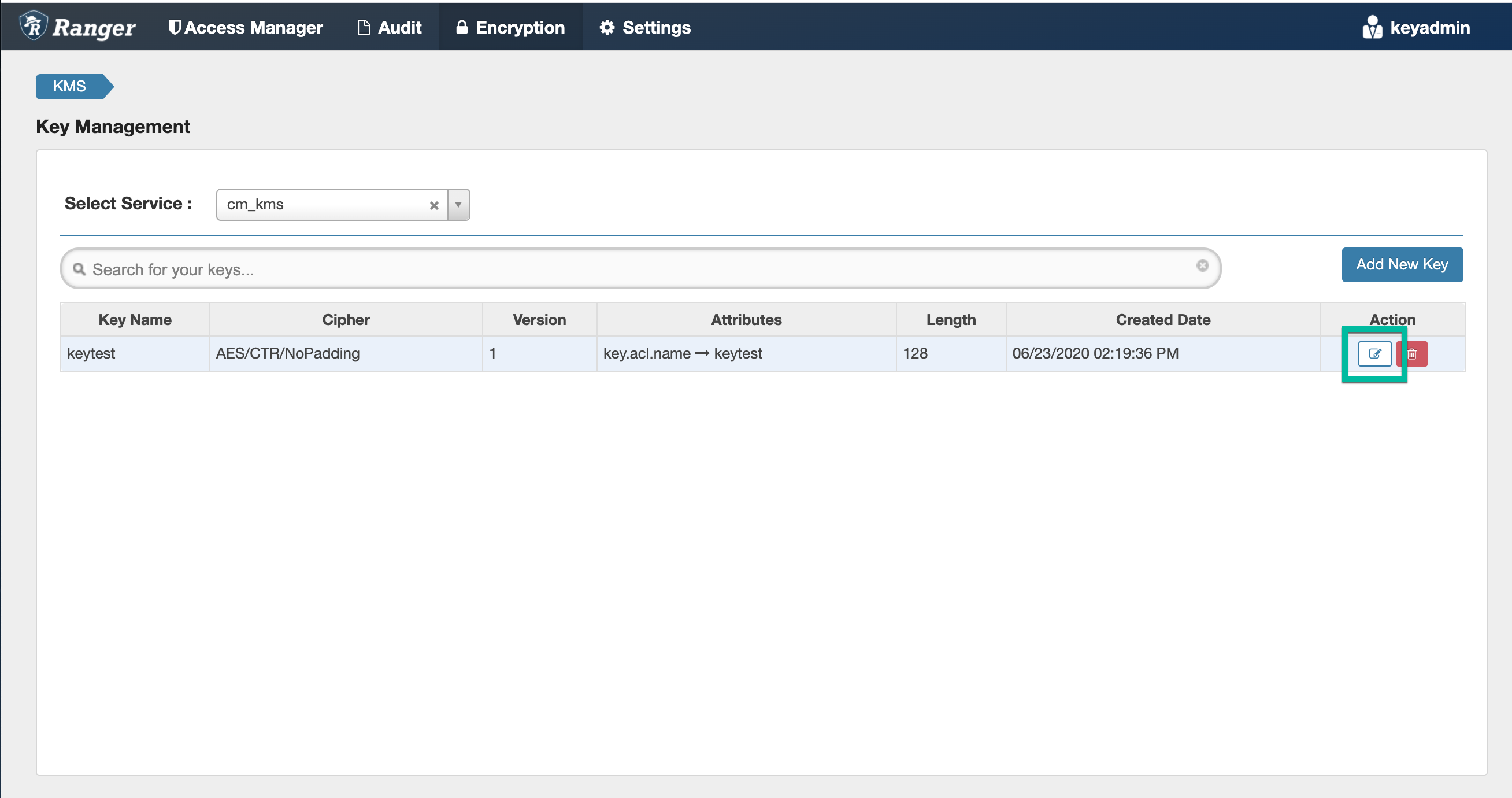Open the keyadmin user menu
The image size is (1512, 798).
coord(1429,27)
